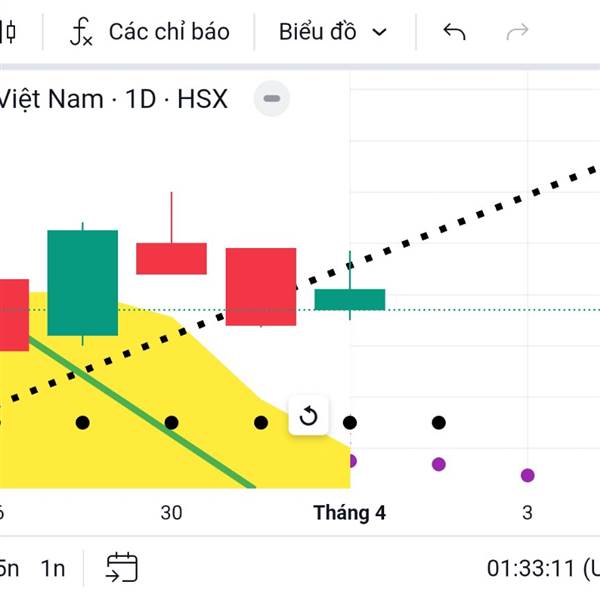Reset the chart view with the circular arrow
The image size is (600, 600).
tap(308, 416)
